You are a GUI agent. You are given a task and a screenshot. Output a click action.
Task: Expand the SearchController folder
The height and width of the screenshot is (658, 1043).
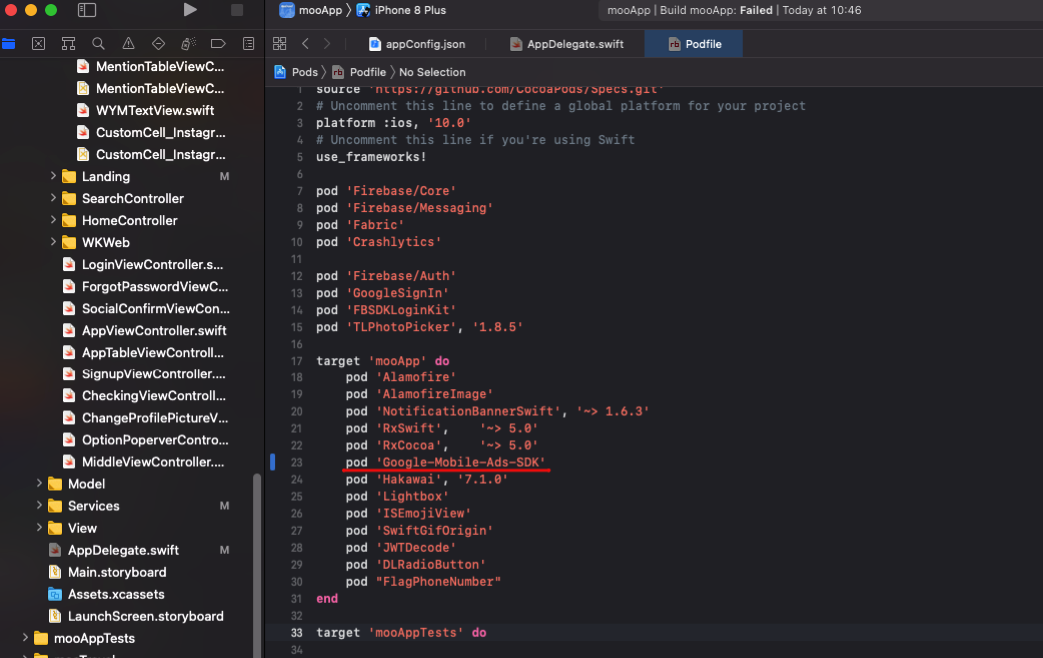tap(53, 198)
